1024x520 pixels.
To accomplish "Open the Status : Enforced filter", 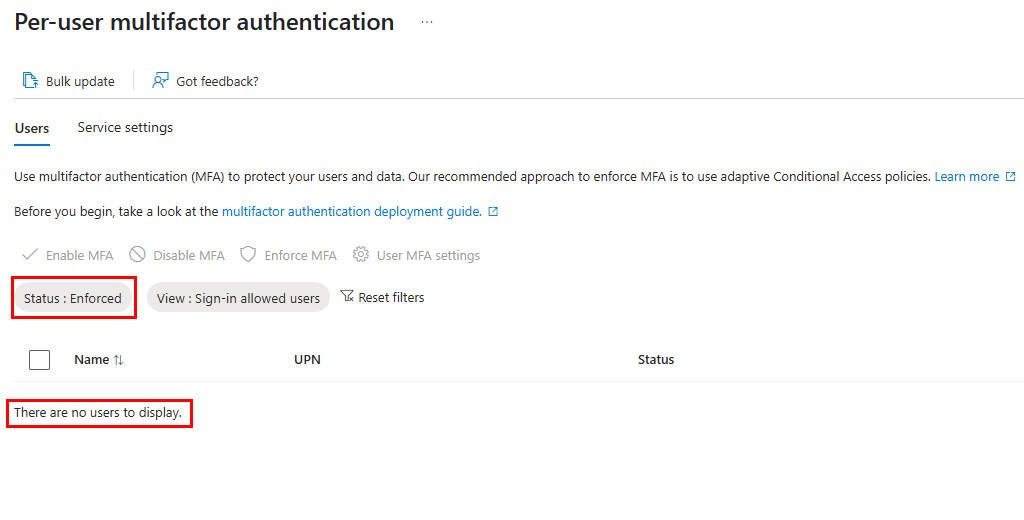I will pyautogui.click(x=73, y=298).
